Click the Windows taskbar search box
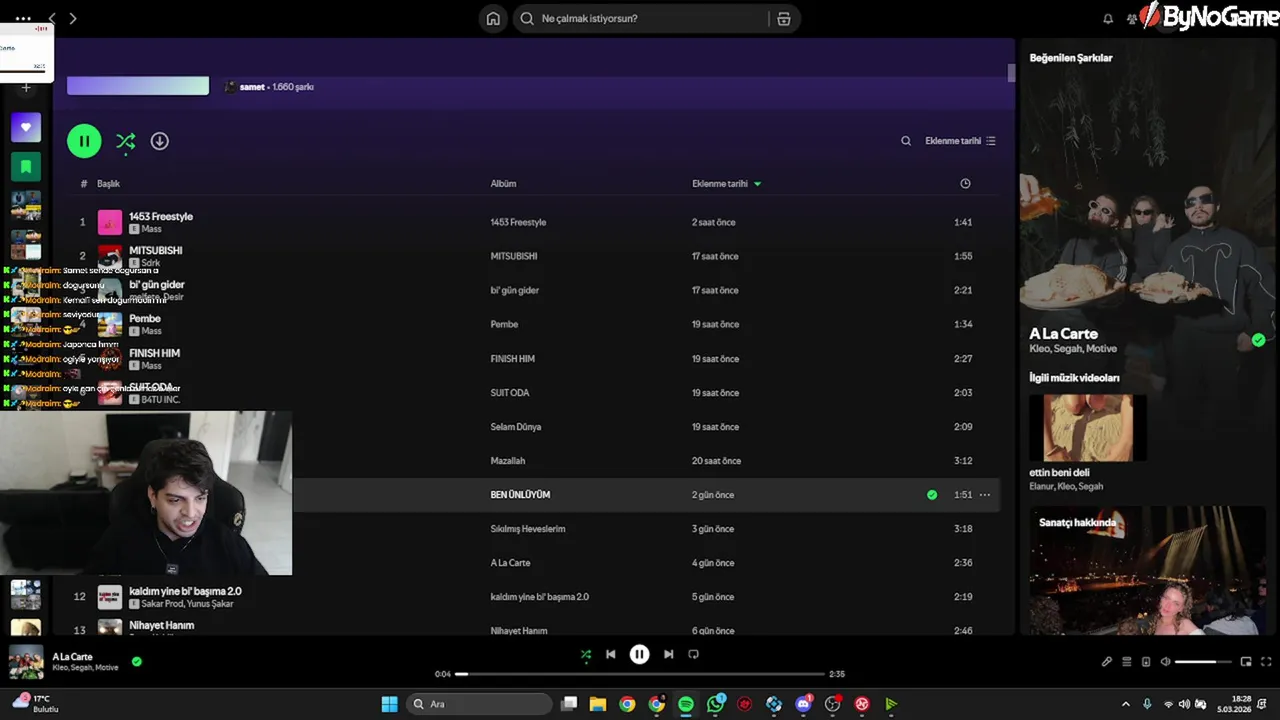 tap(480, 704)
